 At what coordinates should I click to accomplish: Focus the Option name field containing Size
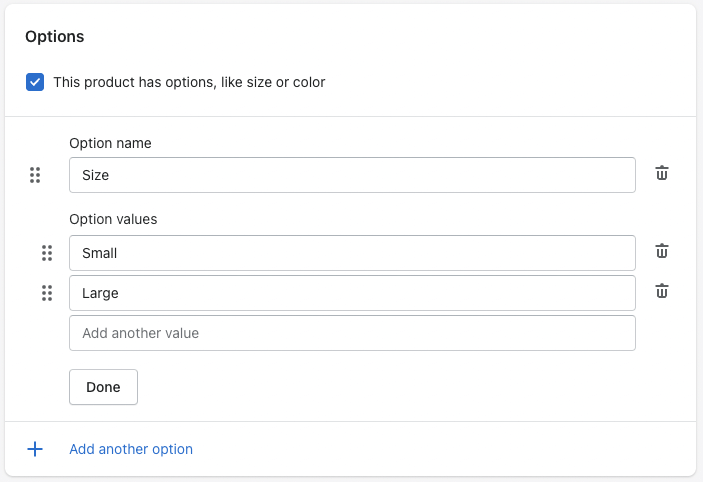[x=352, y=175]
